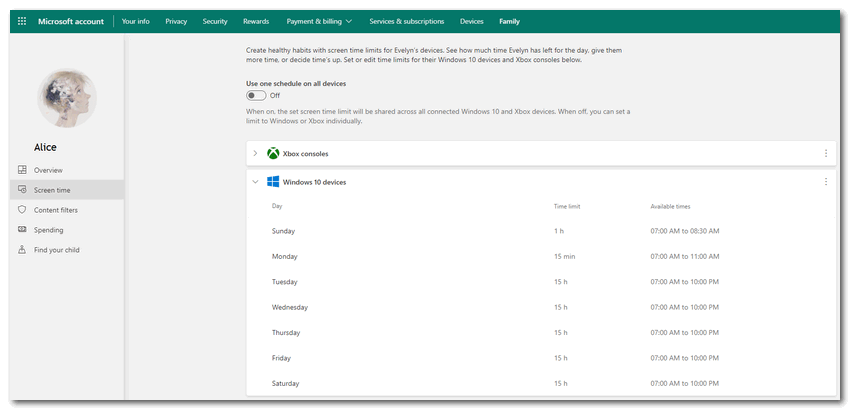This screenshot has width=851, height=411.
Task: Click the Overview sidebar icon
Action: click(22, 170)
